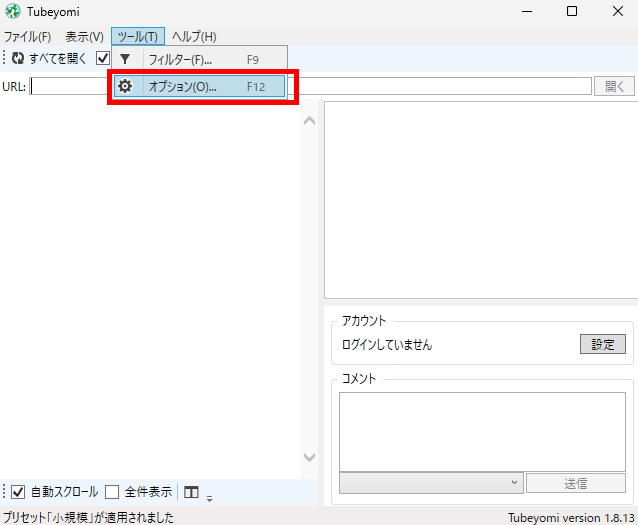
Task: Click the 開く button beside URL field
Action: coord(614,86)
